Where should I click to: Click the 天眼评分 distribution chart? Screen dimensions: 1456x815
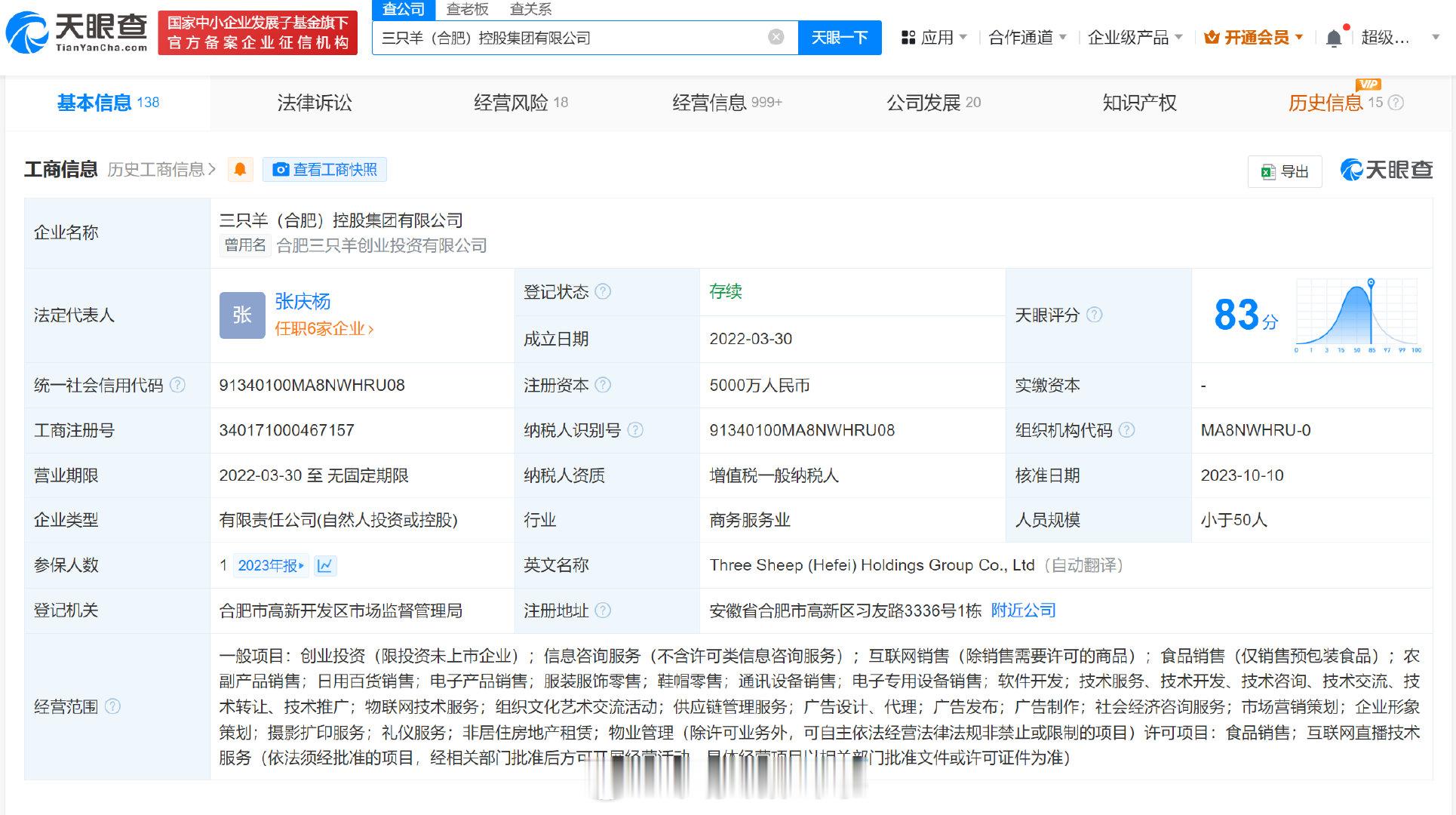[x=1359, y=315]
